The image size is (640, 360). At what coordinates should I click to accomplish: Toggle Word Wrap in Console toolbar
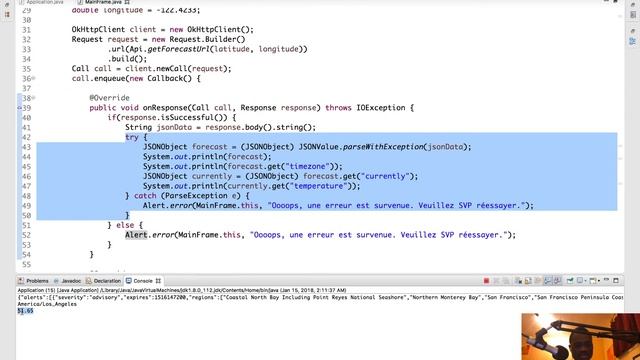click(538, 281)
